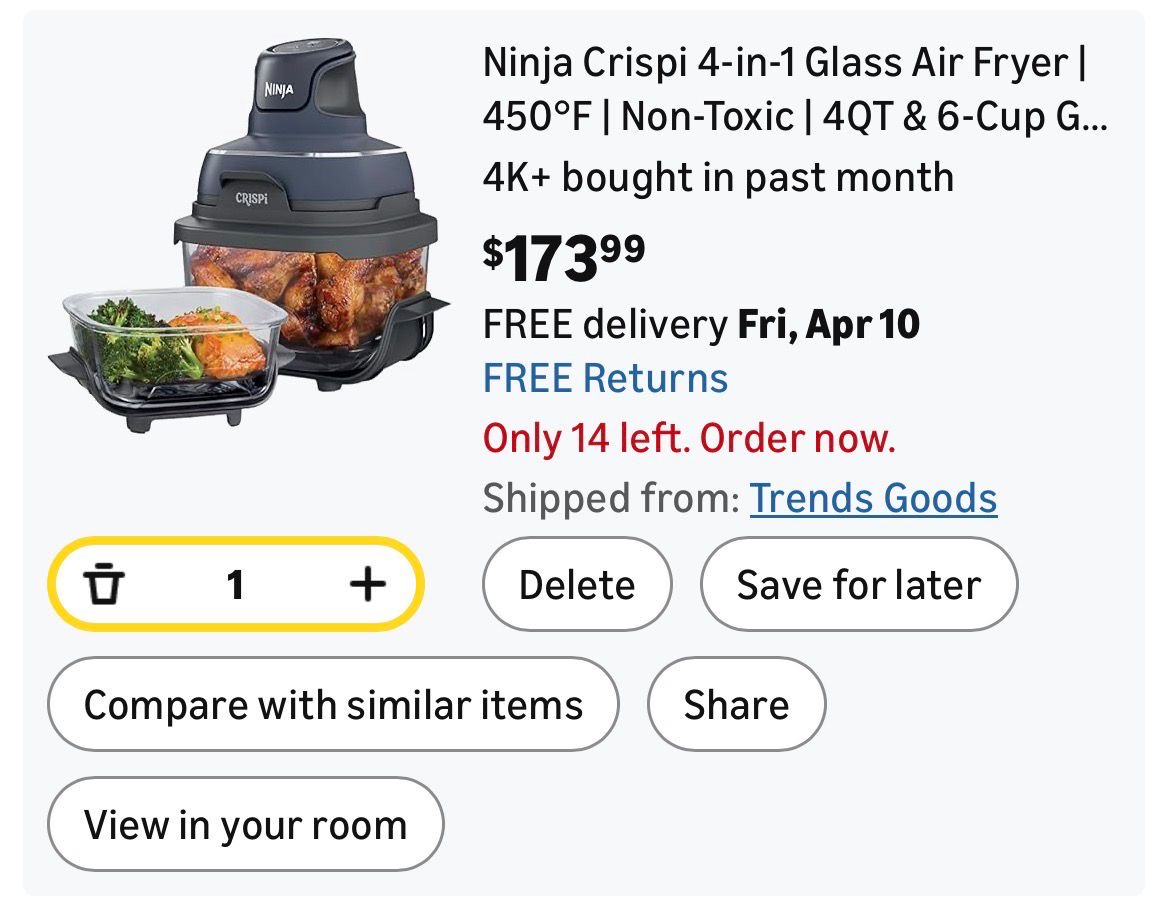Open the Trends Goods seller link
Screen dimensions: 1169x906
pyautogui.click(x=873, y=498)
